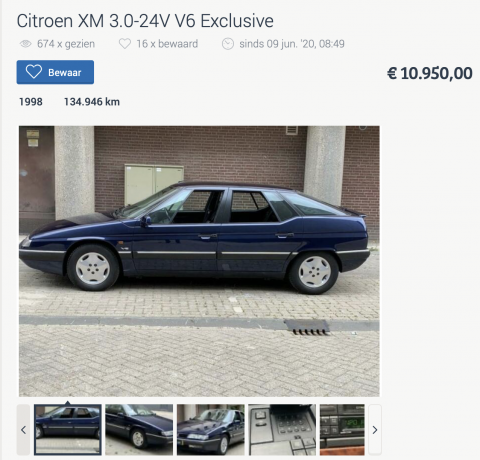Save the listing with the Bewaar button

[x=55, y=72]
